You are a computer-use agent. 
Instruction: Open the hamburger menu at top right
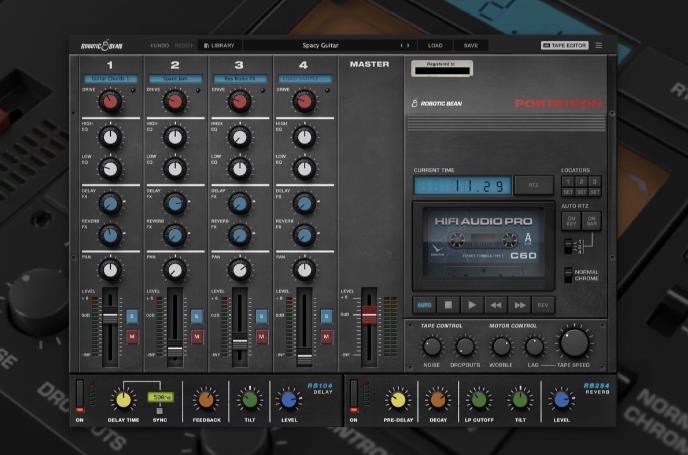(599, 45)
